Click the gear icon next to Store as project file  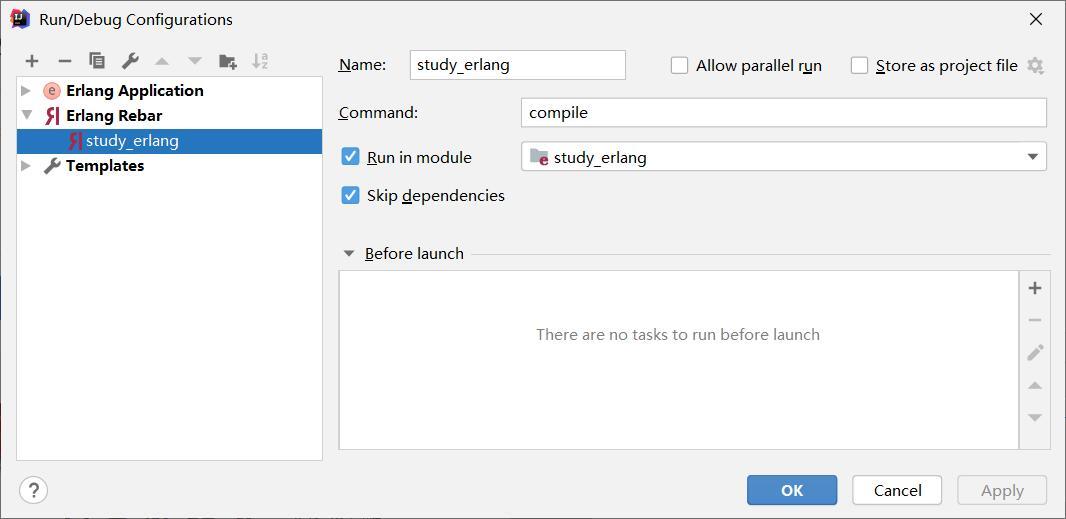point(1035,66)
